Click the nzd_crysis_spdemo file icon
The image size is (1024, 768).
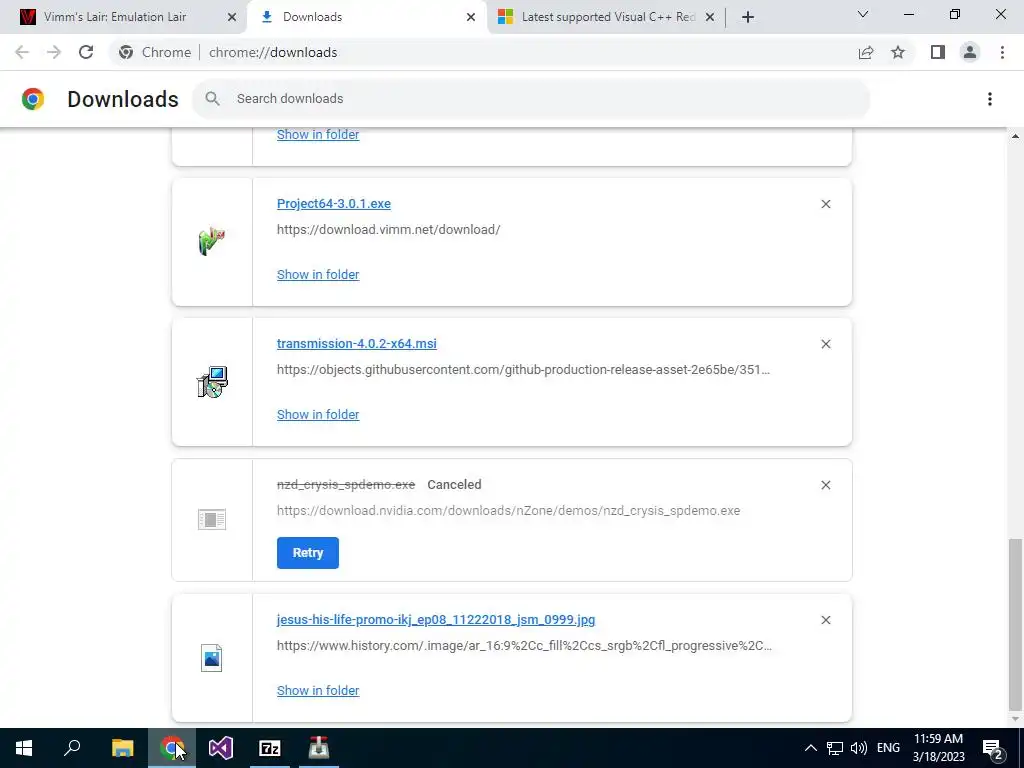click(212, 520)
